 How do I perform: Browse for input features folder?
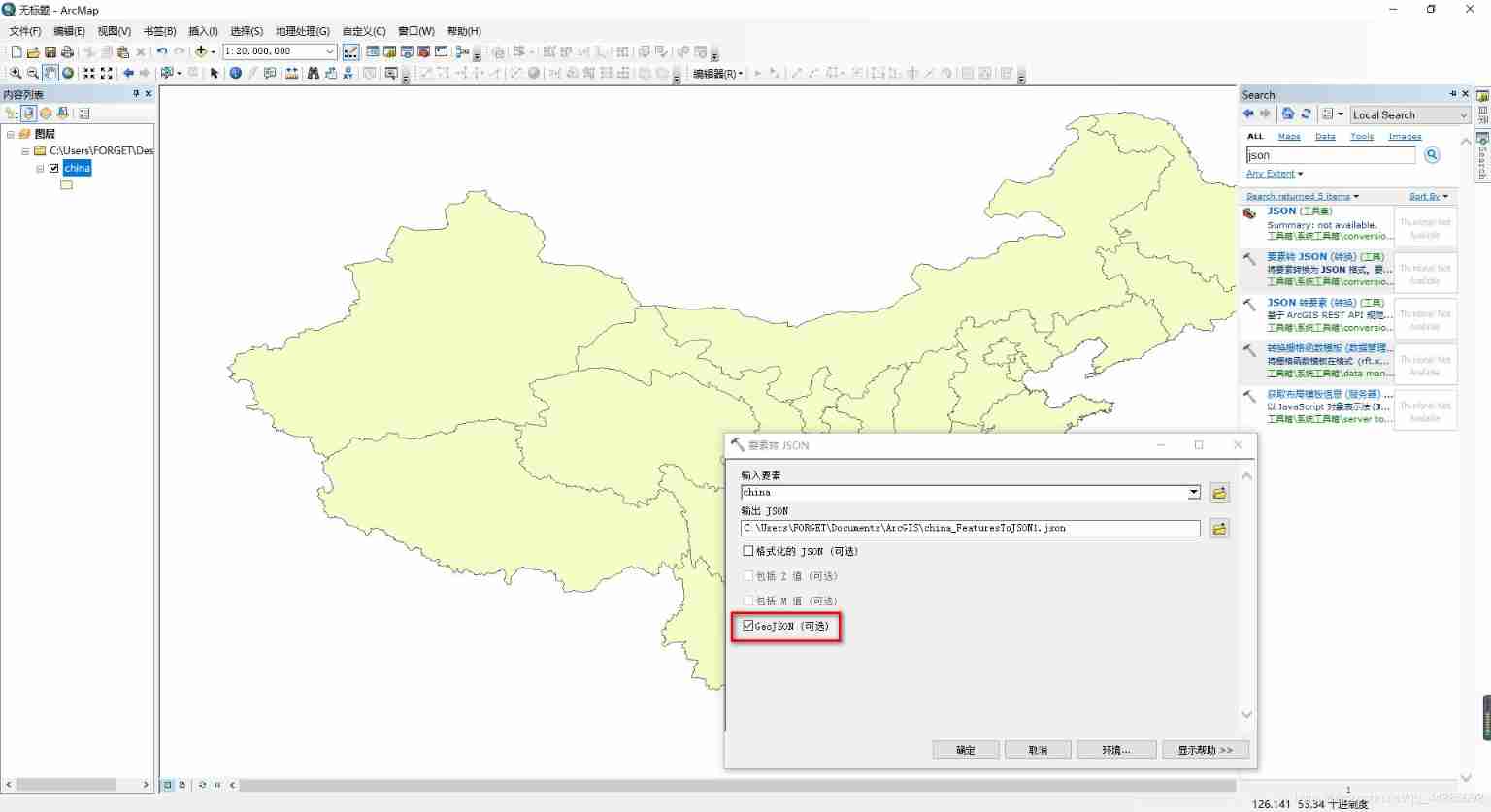click(1219, 493)
